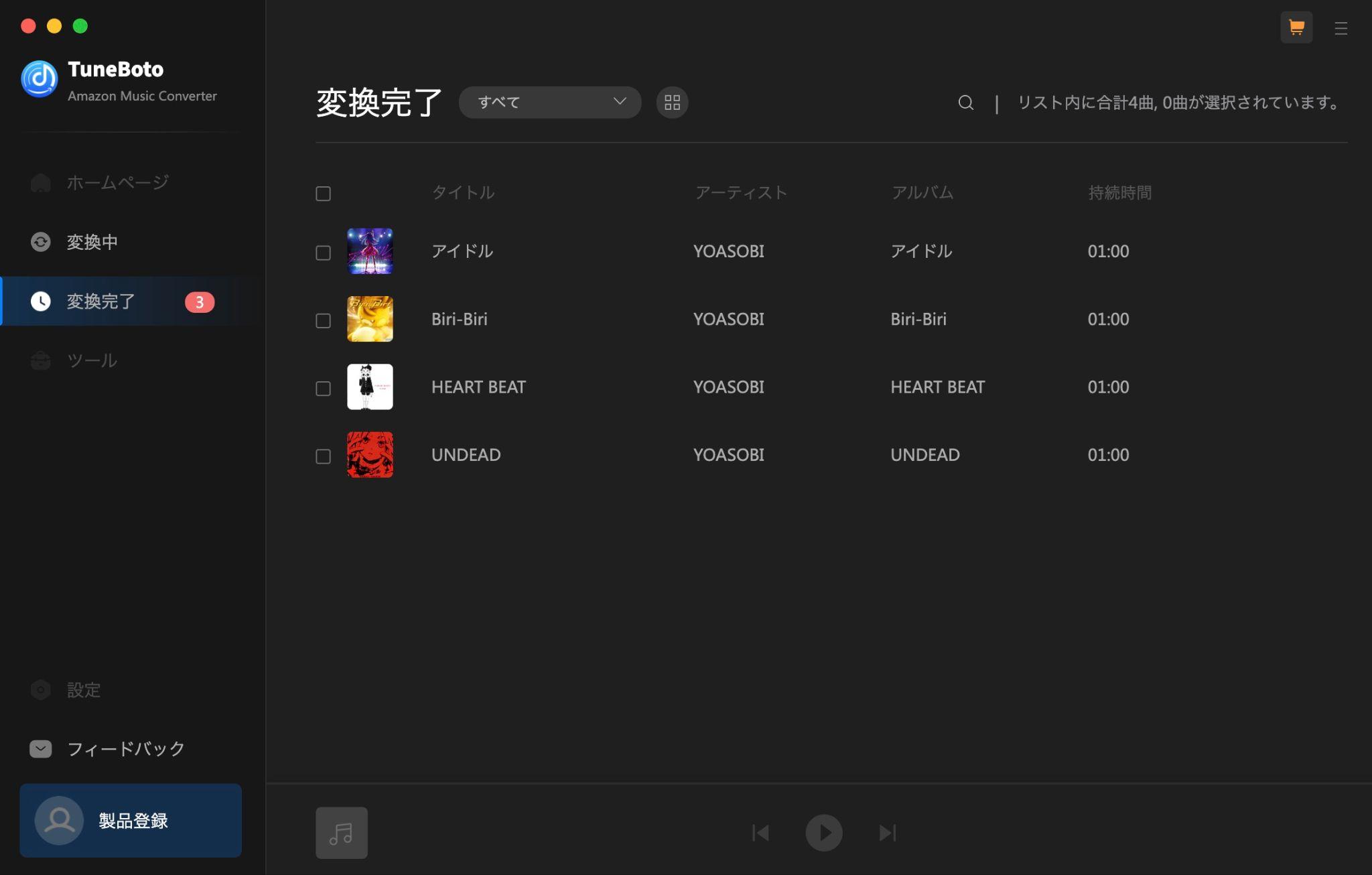Open the ツール sidebar section

(92, 360)
